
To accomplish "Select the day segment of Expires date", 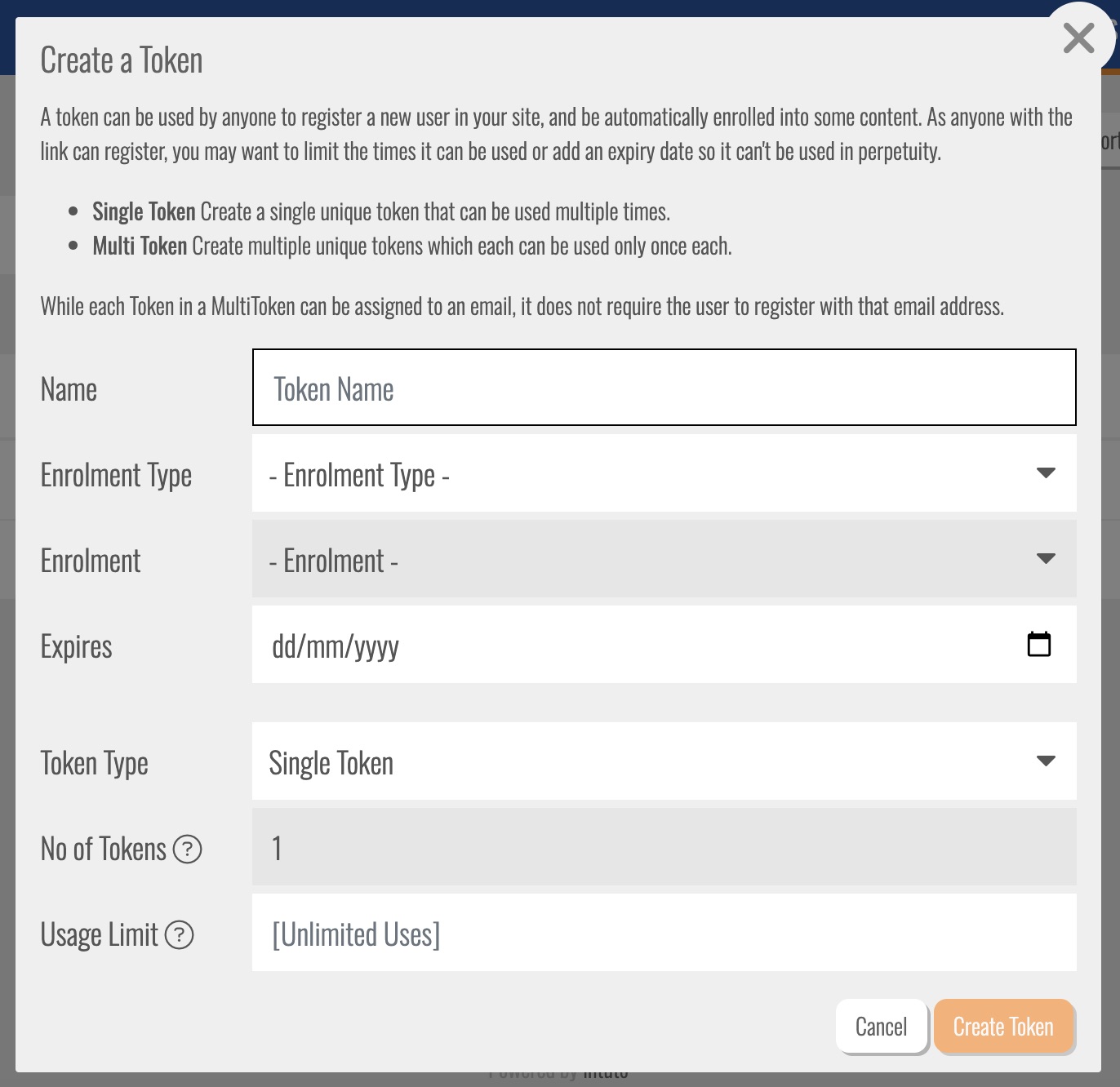I will pos(285,646).
